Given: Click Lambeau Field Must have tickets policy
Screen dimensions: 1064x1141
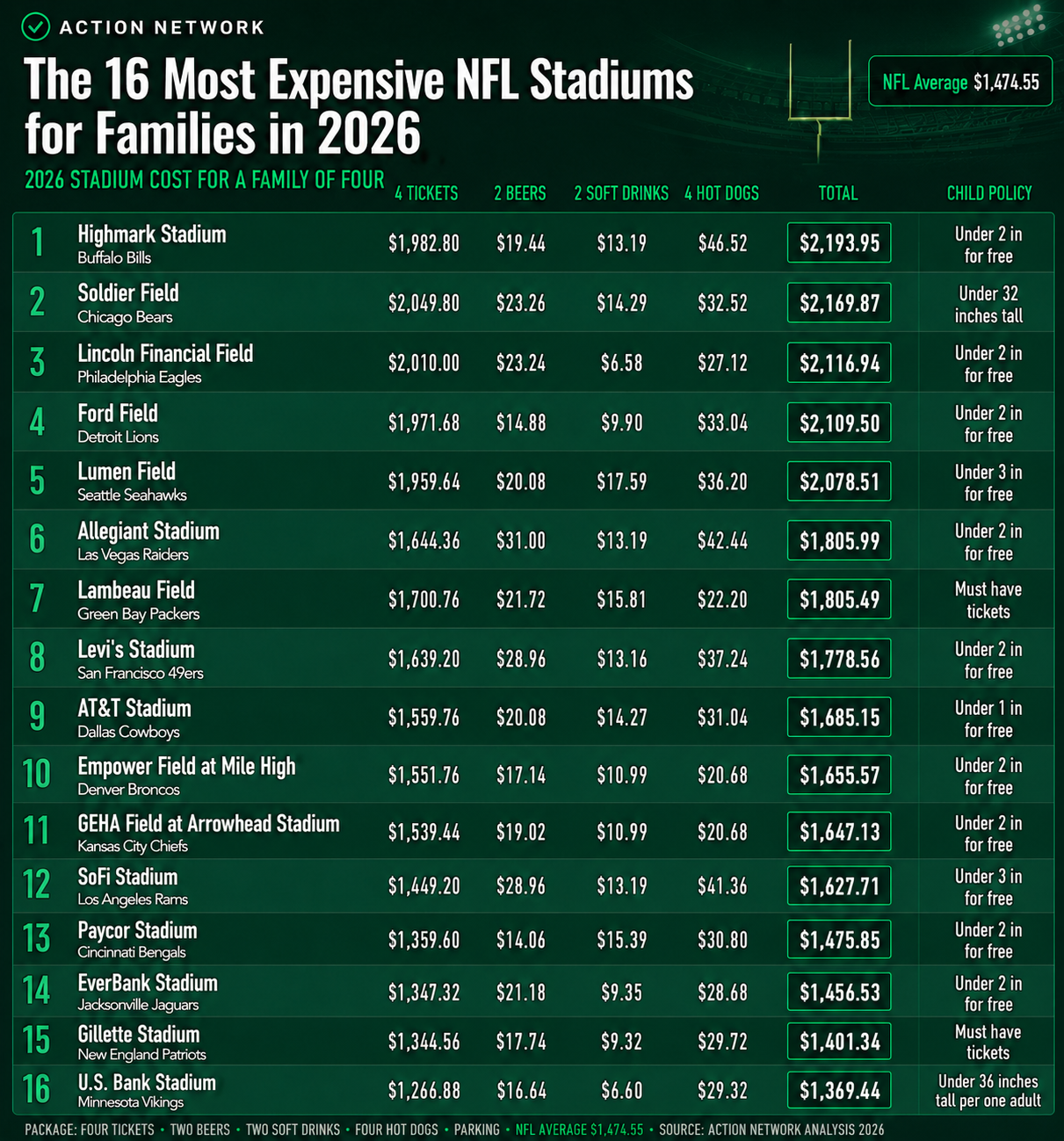Looking at the screenshot, I should click(x=988, y=600).
